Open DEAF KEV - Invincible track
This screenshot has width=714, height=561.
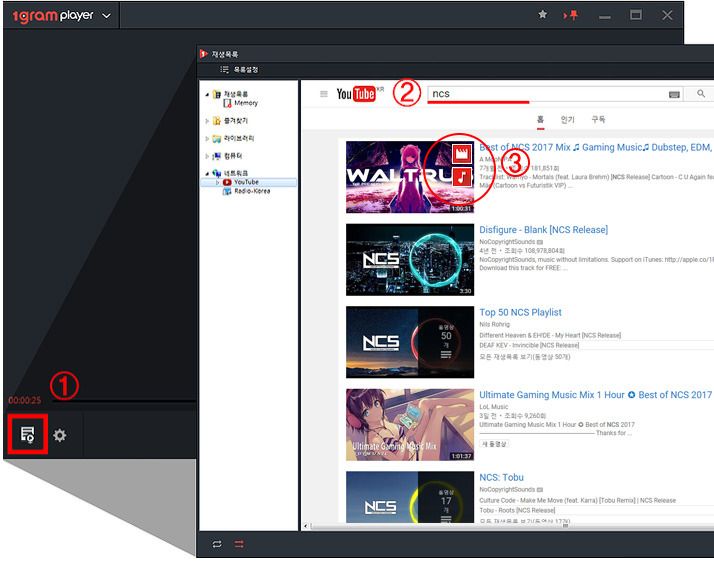529,346
